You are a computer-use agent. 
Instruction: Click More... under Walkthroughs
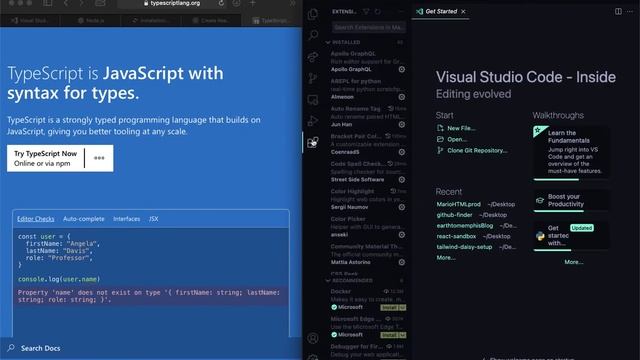pyautogui.click(x=573, y=262)
